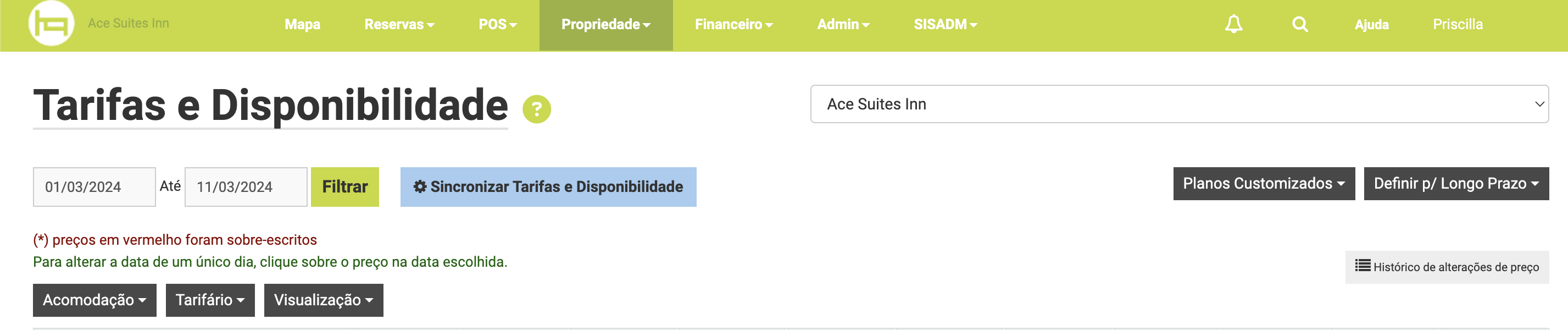This screenshot has width=1568, height=330.
Task: Click the green help question mark icon
Action: pos(536,109)
